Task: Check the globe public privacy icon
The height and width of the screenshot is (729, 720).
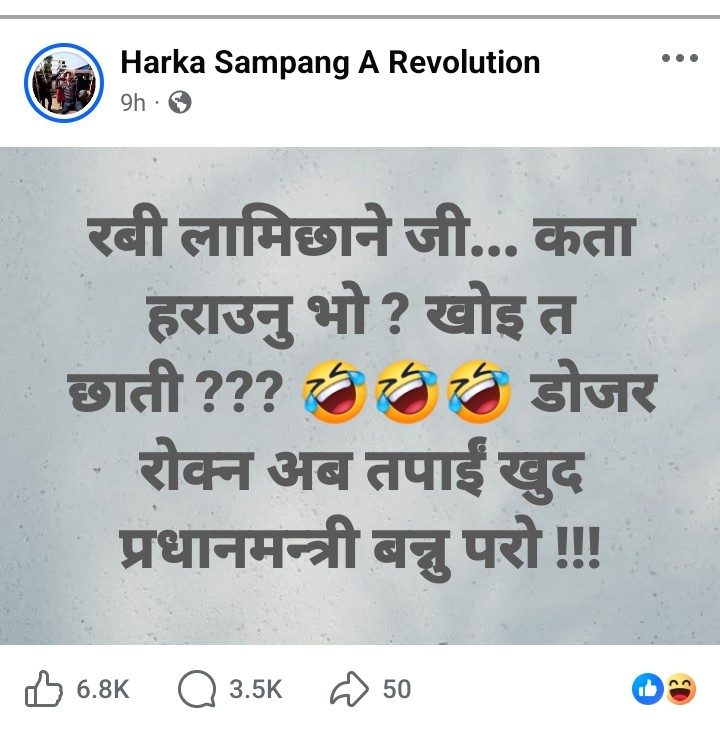Action: (180, 102)
